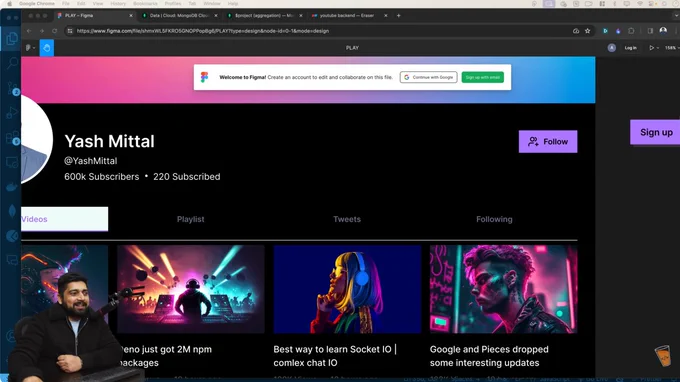Select the Hand tool in Figma toolbar
Image resolution: width=680 pixels, height=382 pixels.
pyautogui.click(x=47, y=48)
